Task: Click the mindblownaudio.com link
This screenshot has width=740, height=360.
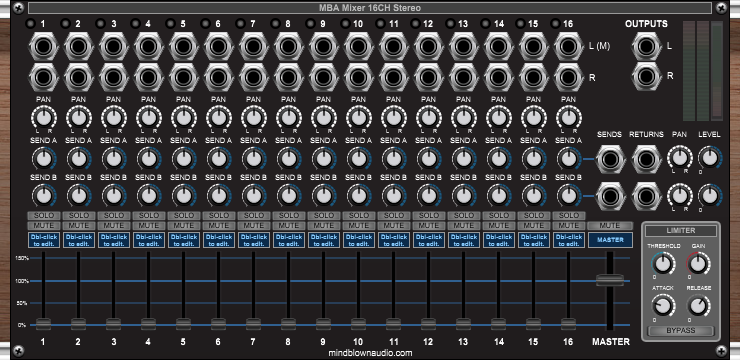Action: 370,353
